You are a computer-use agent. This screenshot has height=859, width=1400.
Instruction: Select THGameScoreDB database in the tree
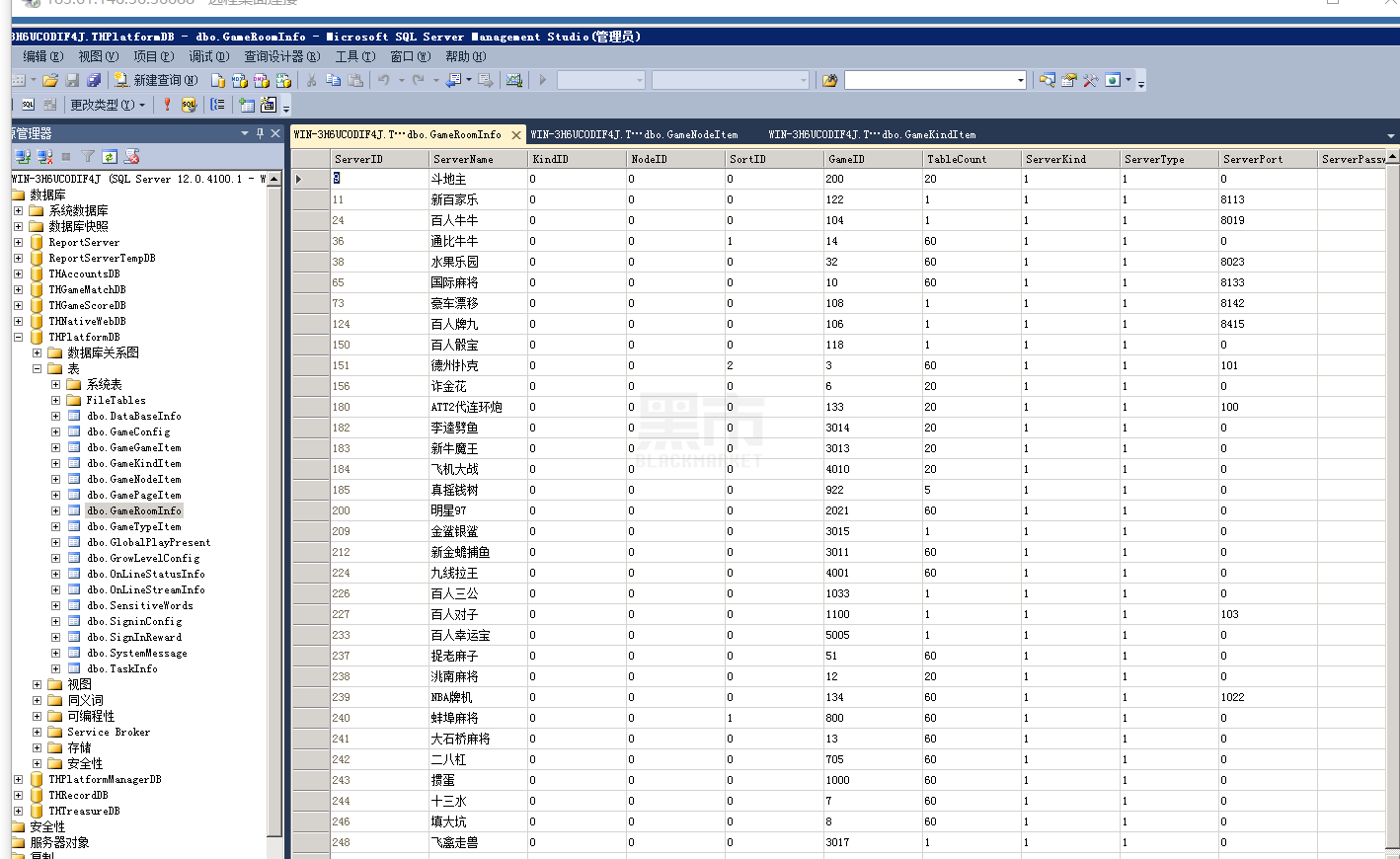87,305
